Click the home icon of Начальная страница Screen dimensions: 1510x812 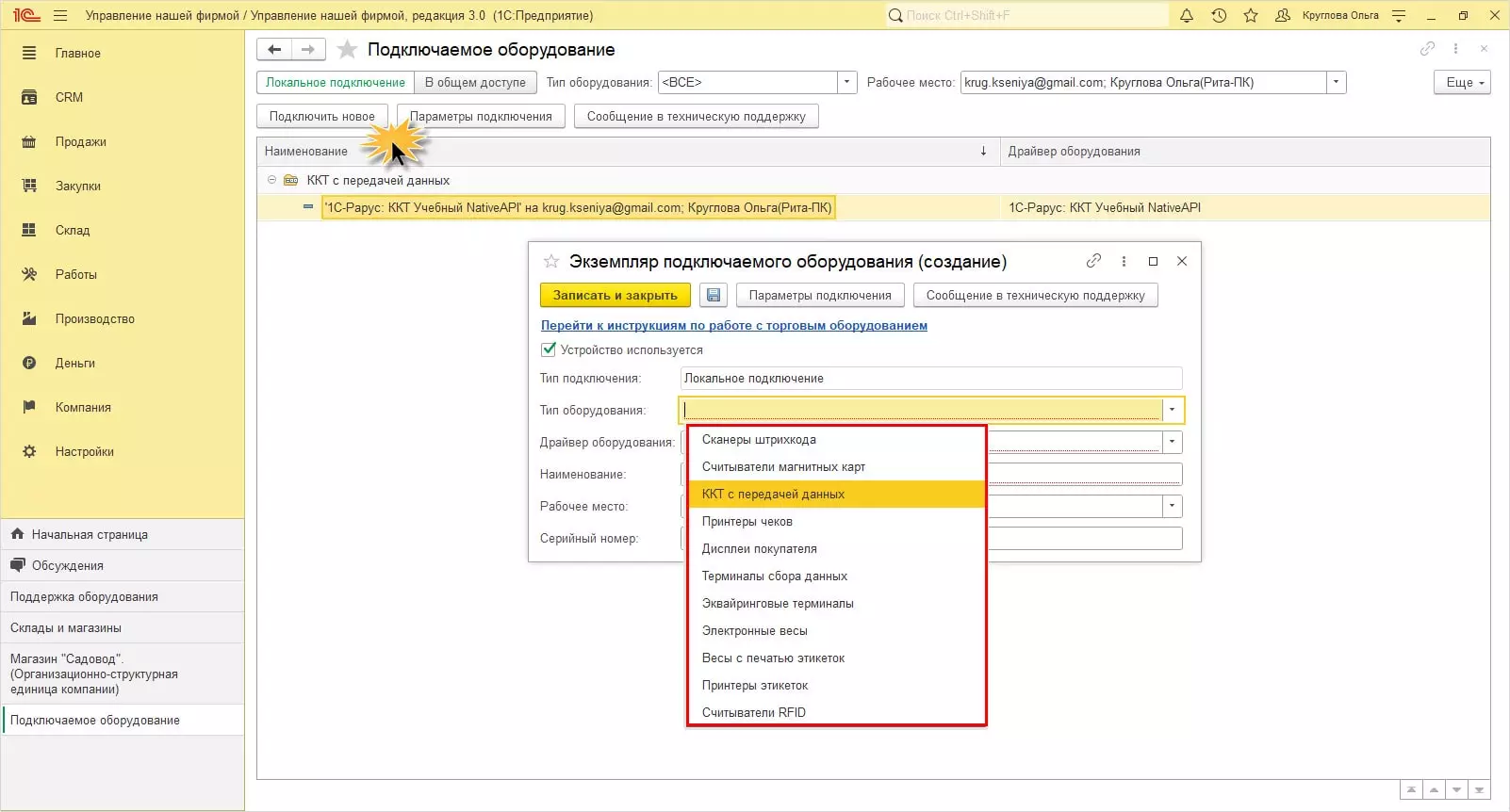[x=17, y=534]
